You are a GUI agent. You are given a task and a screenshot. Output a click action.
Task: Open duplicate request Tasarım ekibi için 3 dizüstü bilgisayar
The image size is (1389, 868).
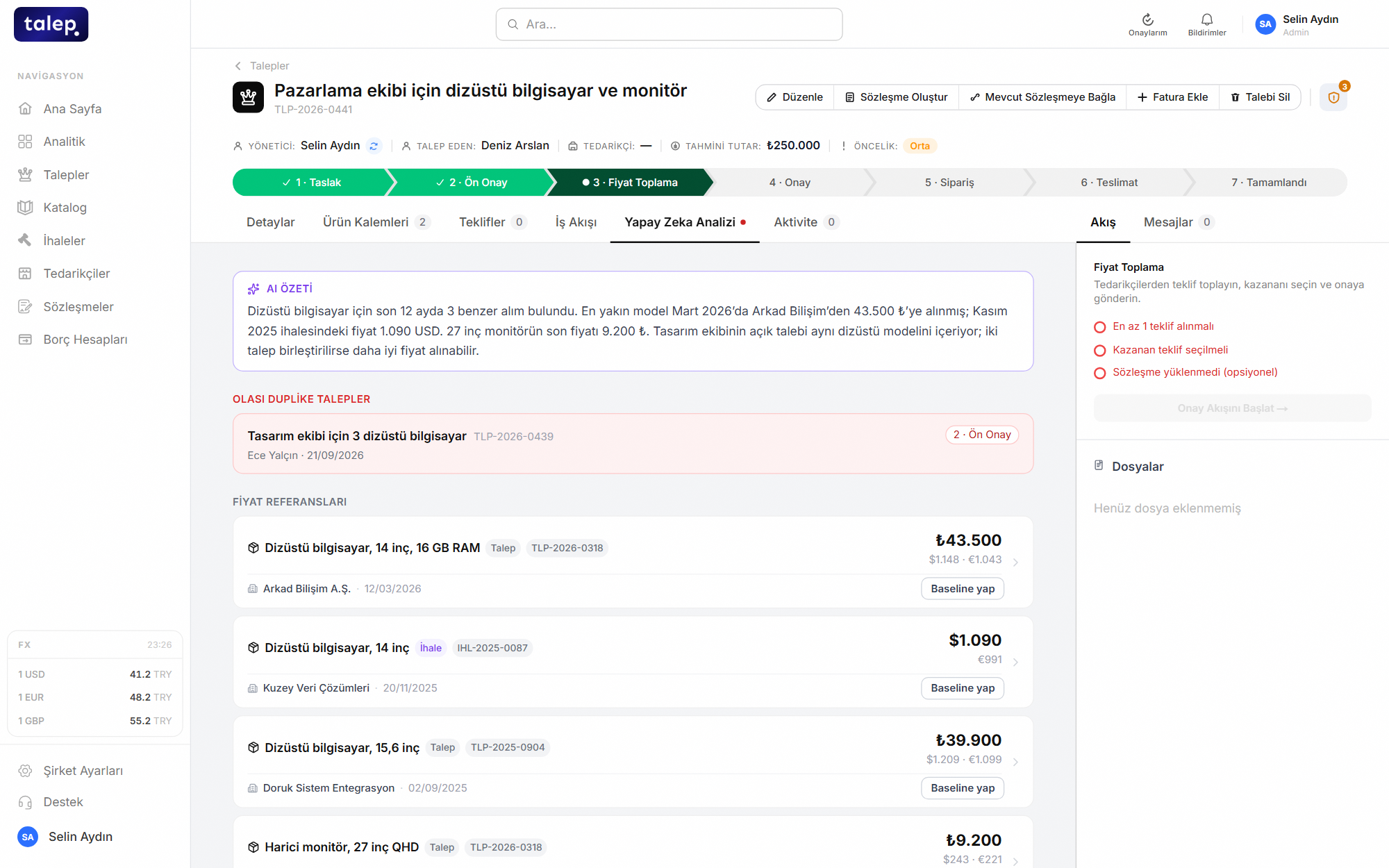pos(633,444)
